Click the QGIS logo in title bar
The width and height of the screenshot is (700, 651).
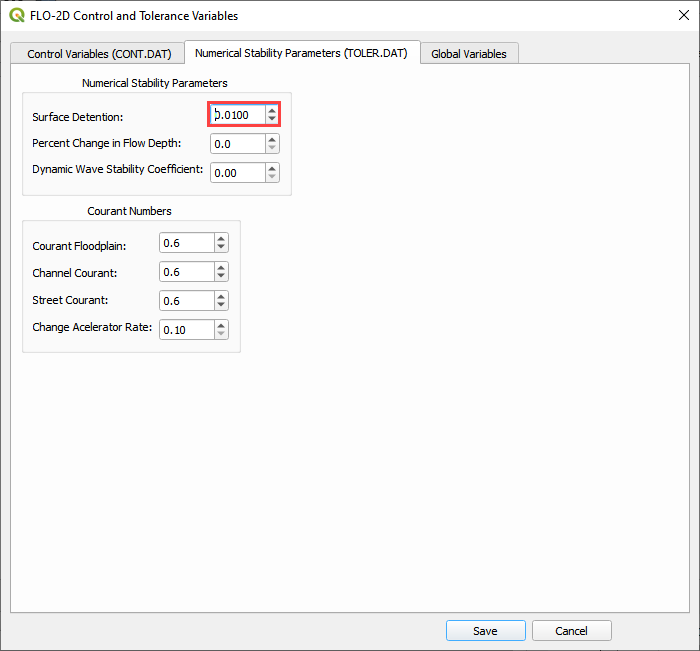pyautogui.click(x=17, y=16)
